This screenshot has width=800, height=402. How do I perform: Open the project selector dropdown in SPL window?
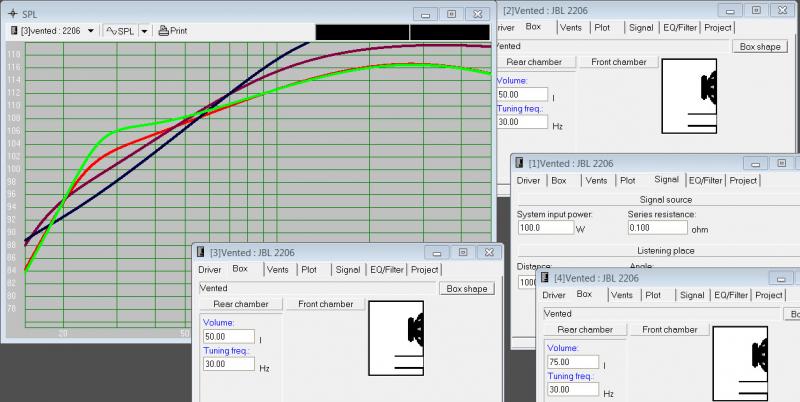pyautogui.click(x=91, y=31)
